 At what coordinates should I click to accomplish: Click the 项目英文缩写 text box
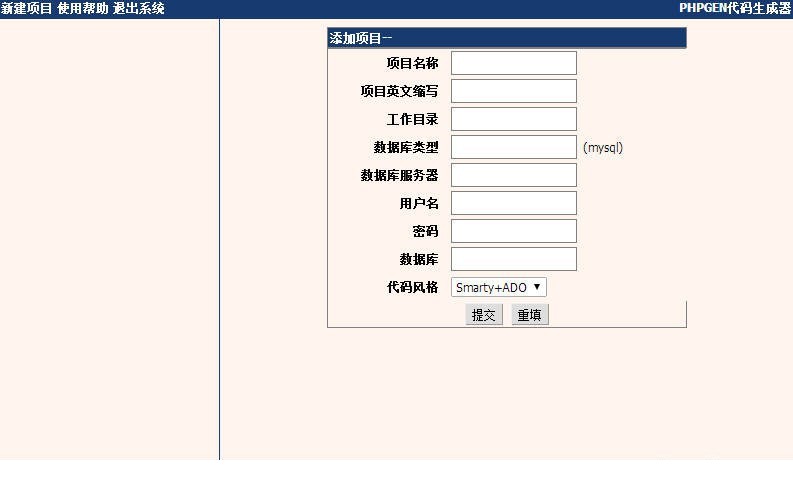[x=514, y=91]
